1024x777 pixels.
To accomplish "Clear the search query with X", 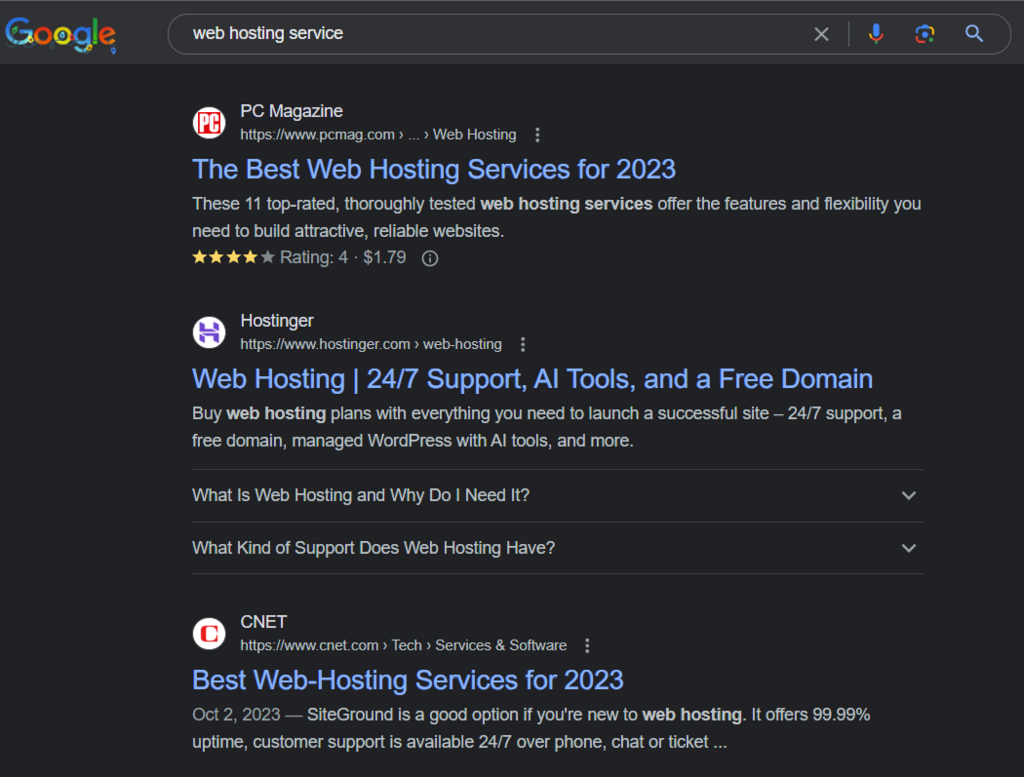I will (x=822, y=34).
